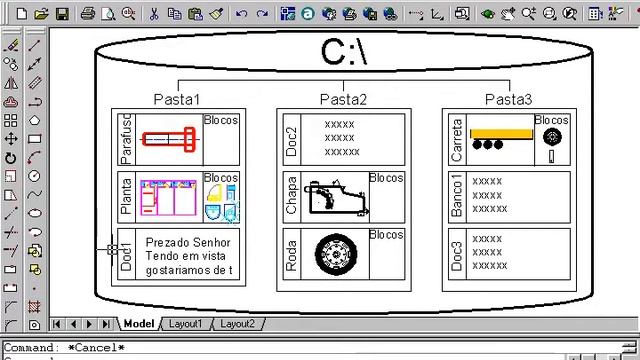This screenshot has width=640, height=360.
Task: Save the drawing with the floppy disk icon
Action: [62, 14]
